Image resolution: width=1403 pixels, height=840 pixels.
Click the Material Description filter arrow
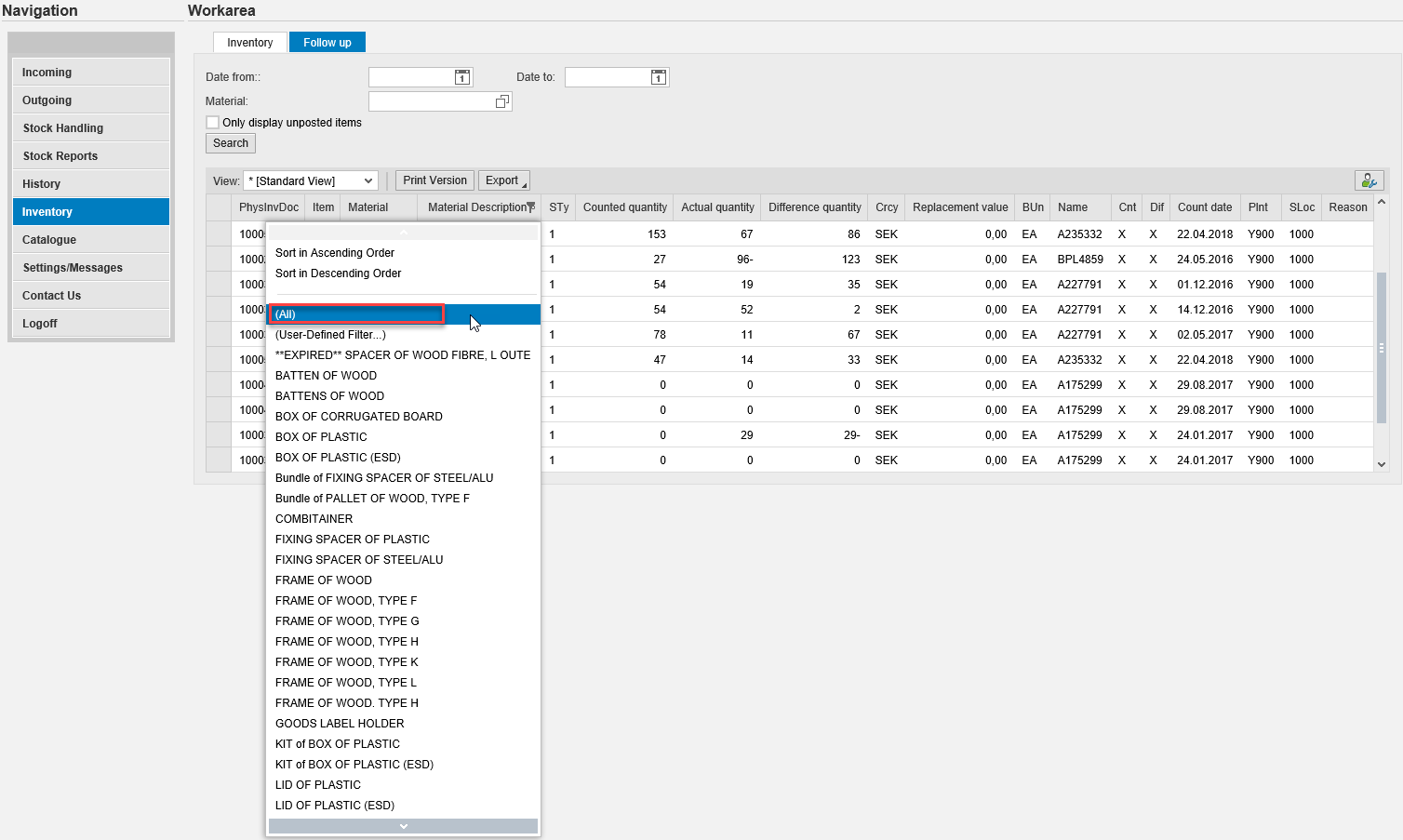coord(531,207)
